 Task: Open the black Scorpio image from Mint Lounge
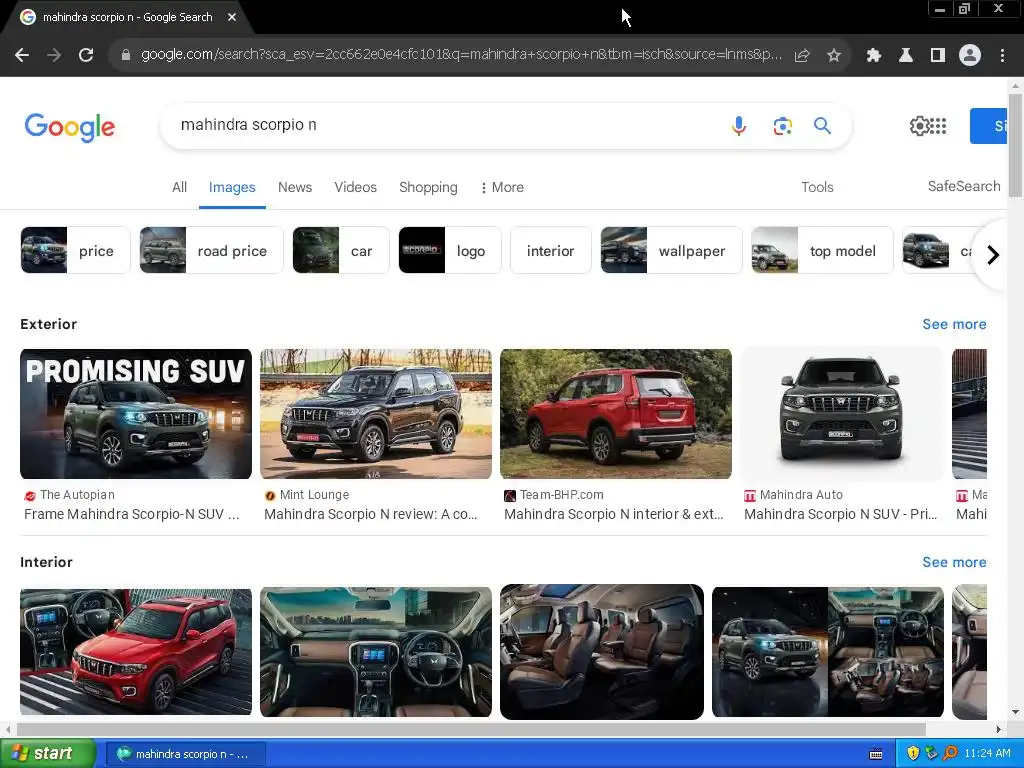click(376, 413)
